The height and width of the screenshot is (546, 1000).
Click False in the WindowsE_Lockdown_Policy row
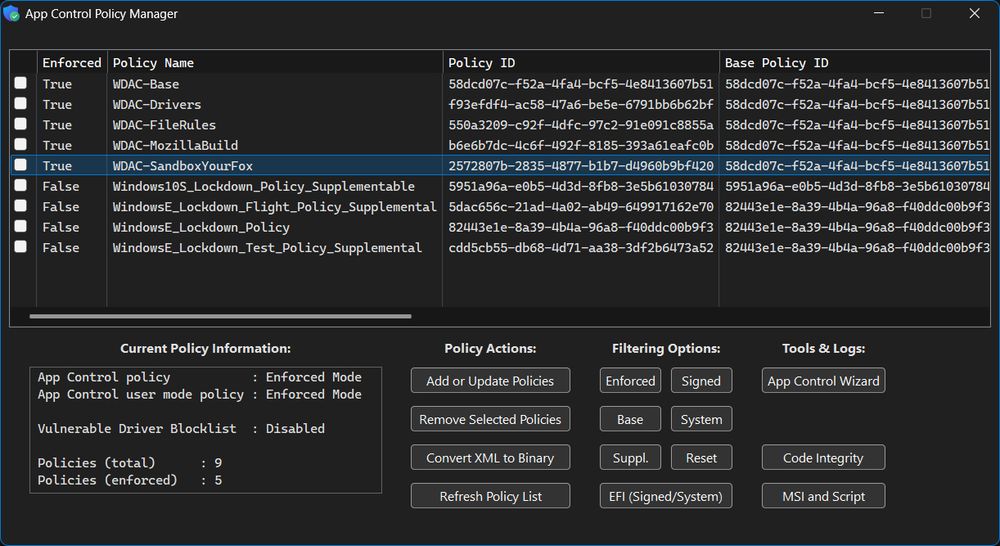[61, 227]
